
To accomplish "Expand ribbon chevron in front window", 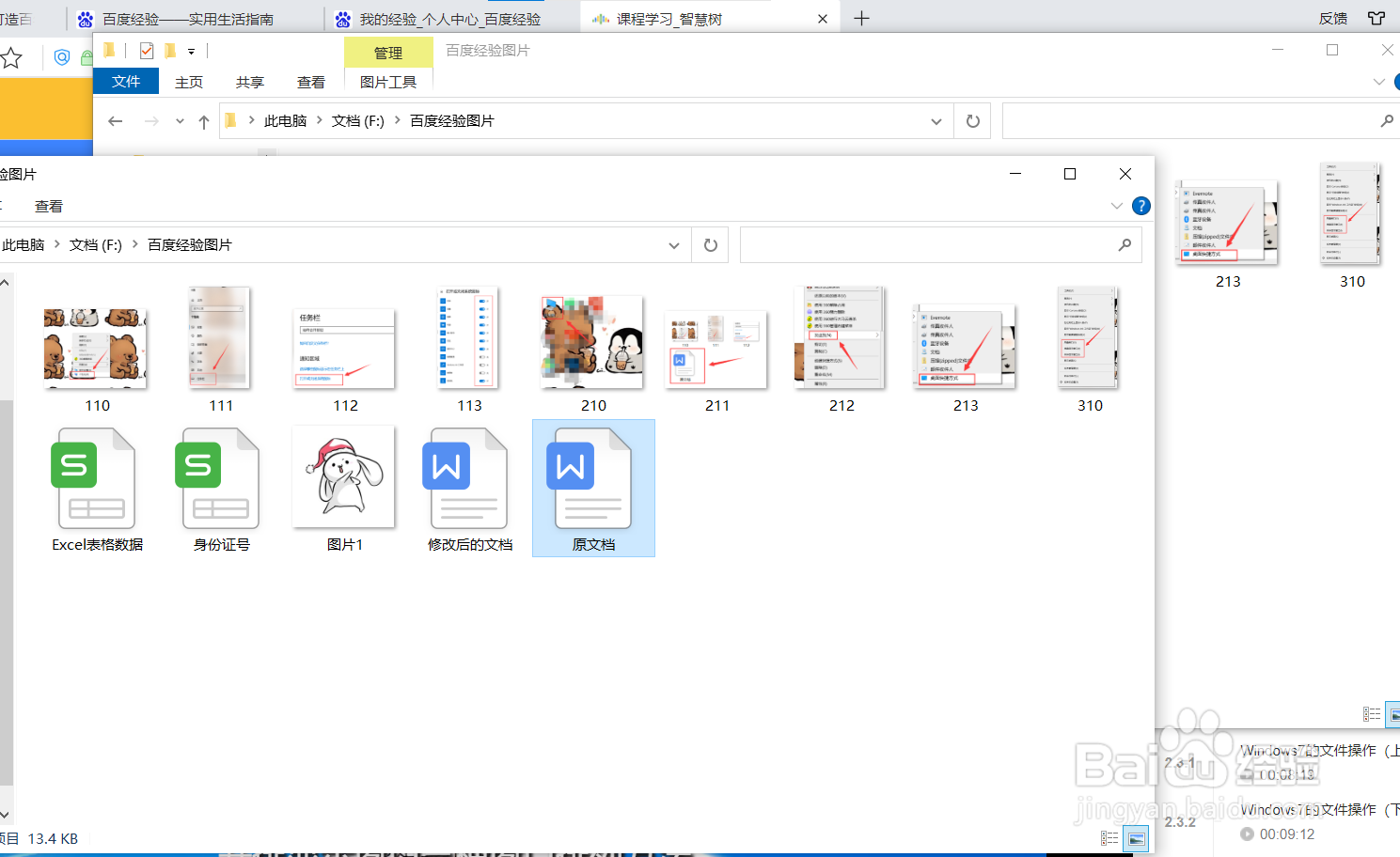I will 1116,206.
